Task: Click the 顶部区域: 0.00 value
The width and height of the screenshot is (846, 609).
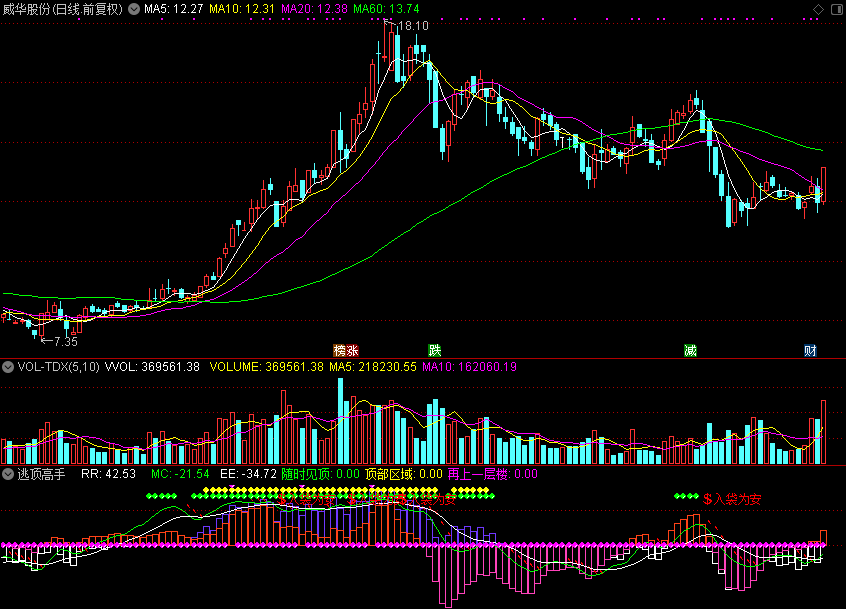Action: pyautogui.click(x=404, y=474)
